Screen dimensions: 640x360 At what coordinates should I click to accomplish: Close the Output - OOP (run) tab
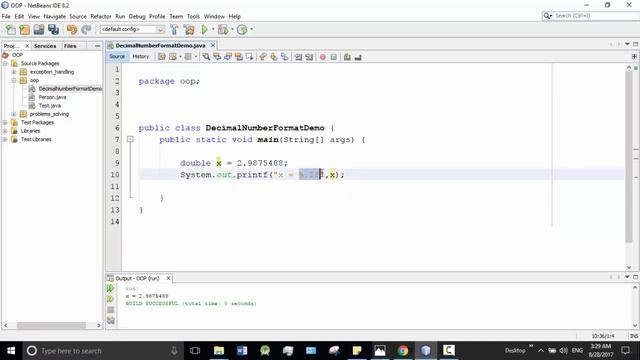click(168, 278)
